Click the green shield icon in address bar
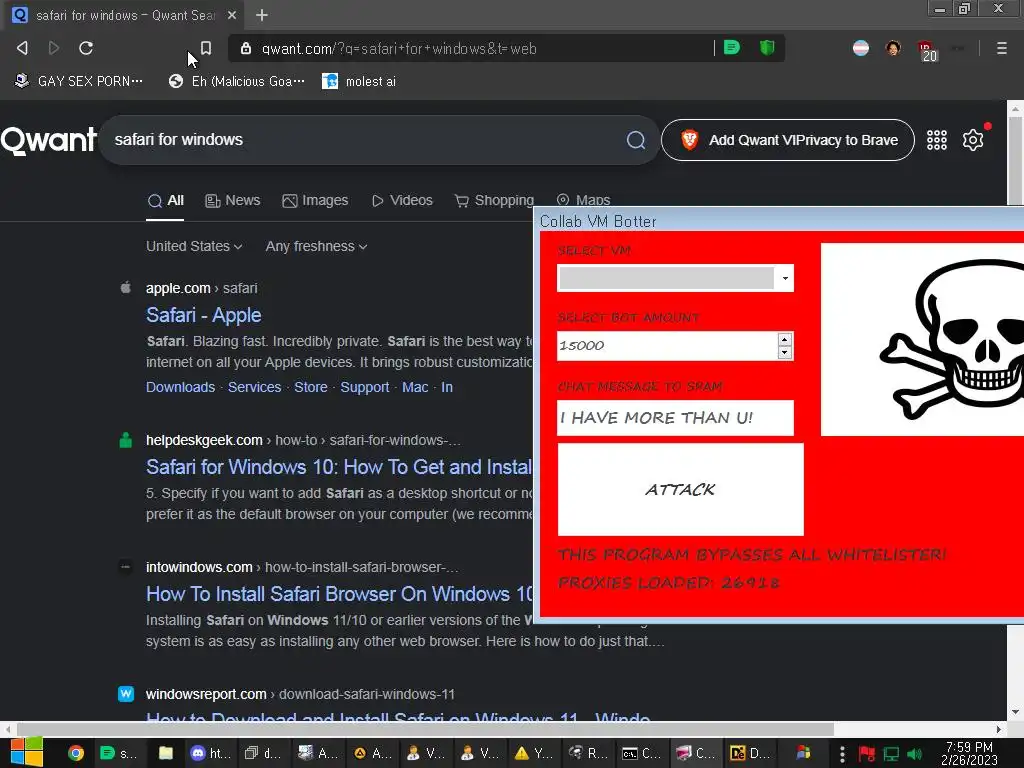The image size is (1024, 768). (x=767, y=48)
